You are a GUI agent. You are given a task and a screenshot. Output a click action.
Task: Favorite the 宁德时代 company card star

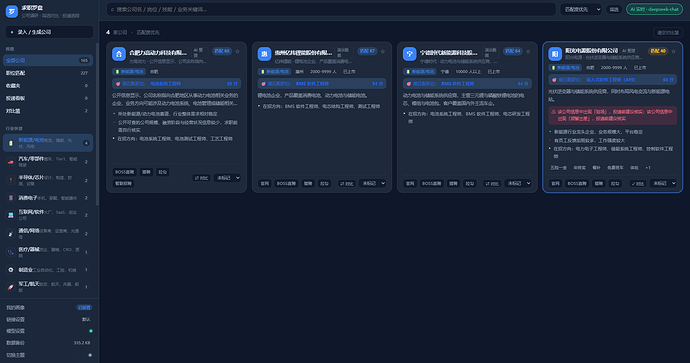pos(528,51)
